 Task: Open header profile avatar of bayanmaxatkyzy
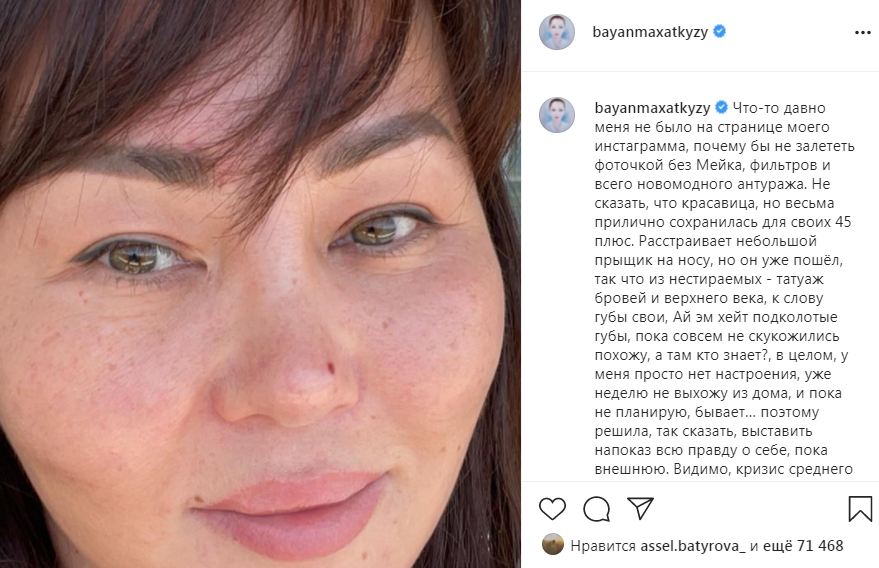click(x=557, y=32)
